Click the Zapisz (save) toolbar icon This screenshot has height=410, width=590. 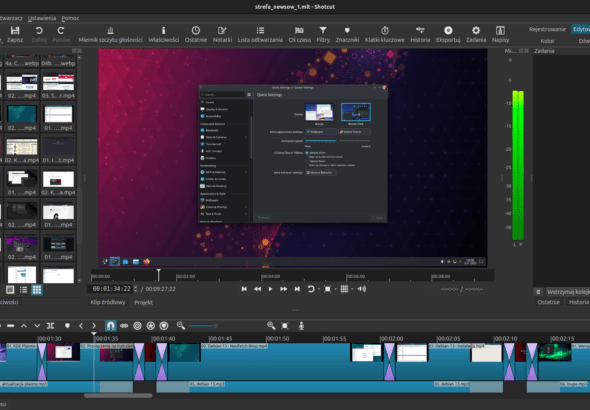pyautogui.click(x=15, y=34)
